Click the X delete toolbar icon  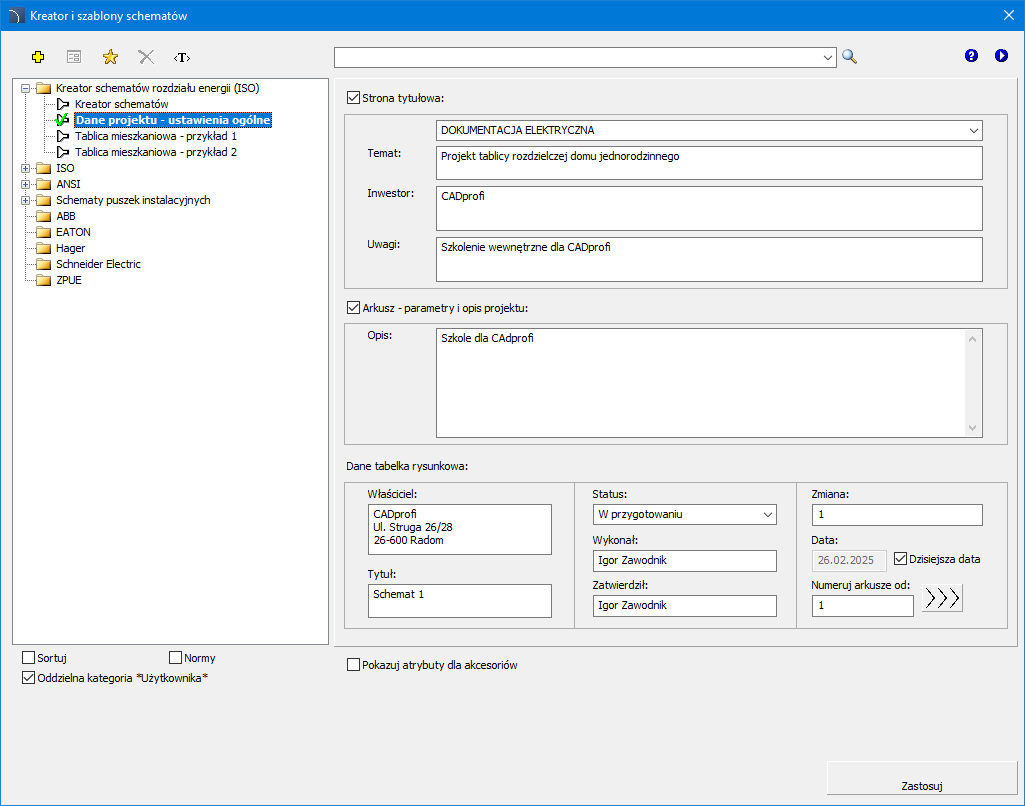pos(146,57)
